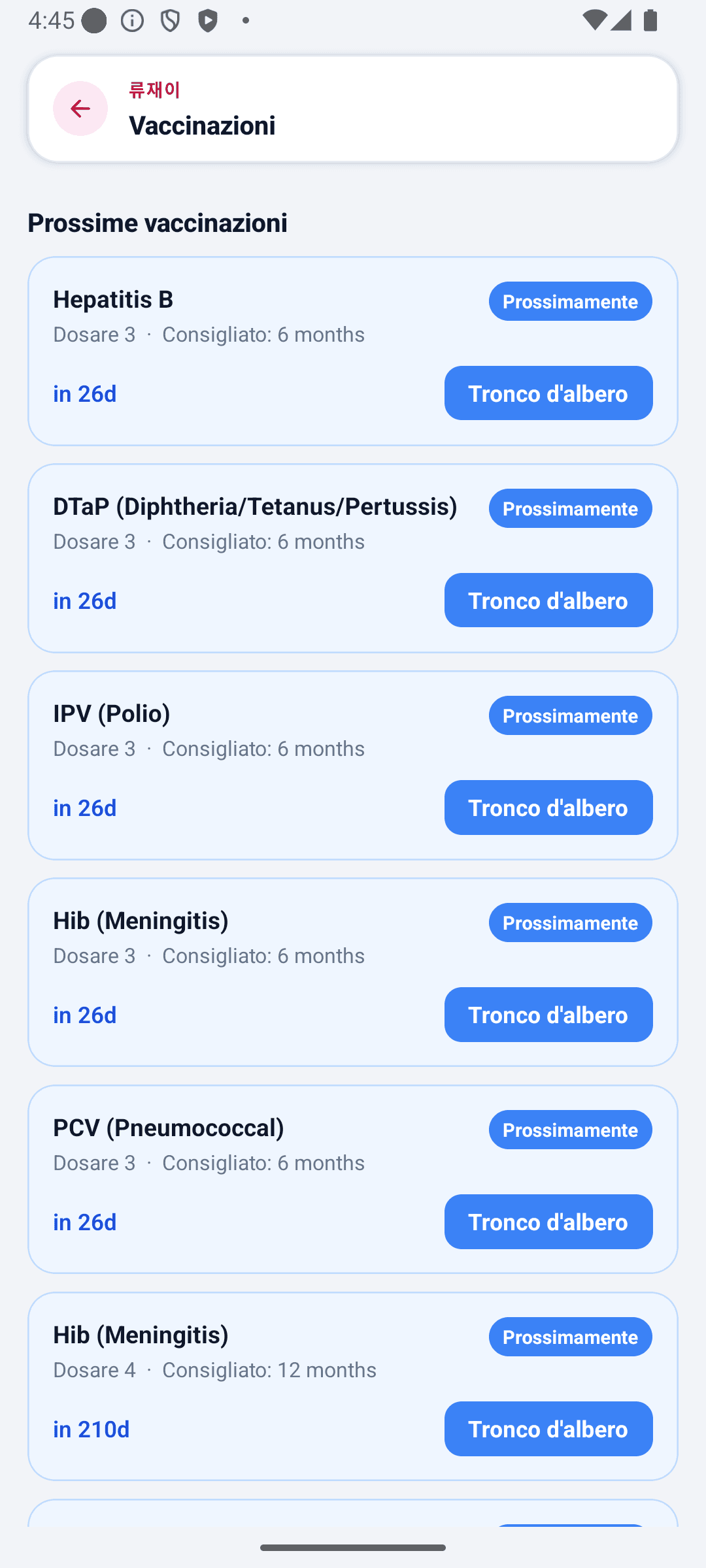Screen dimensions: 706x1568
Task: Click Tronco d'albero for PCV (Pneumococcal)
Action: point(548,1222)
